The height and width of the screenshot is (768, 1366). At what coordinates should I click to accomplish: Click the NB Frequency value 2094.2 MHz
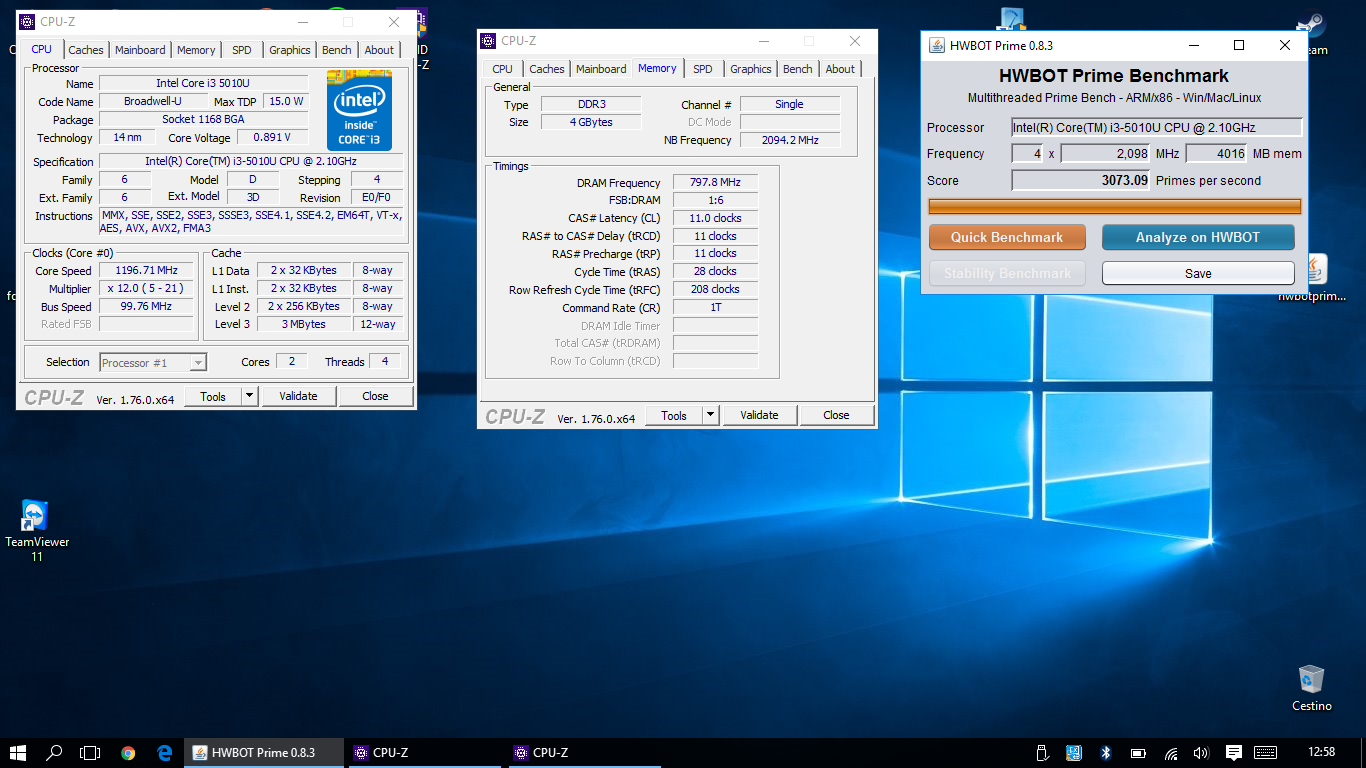[x=789, y=140]
